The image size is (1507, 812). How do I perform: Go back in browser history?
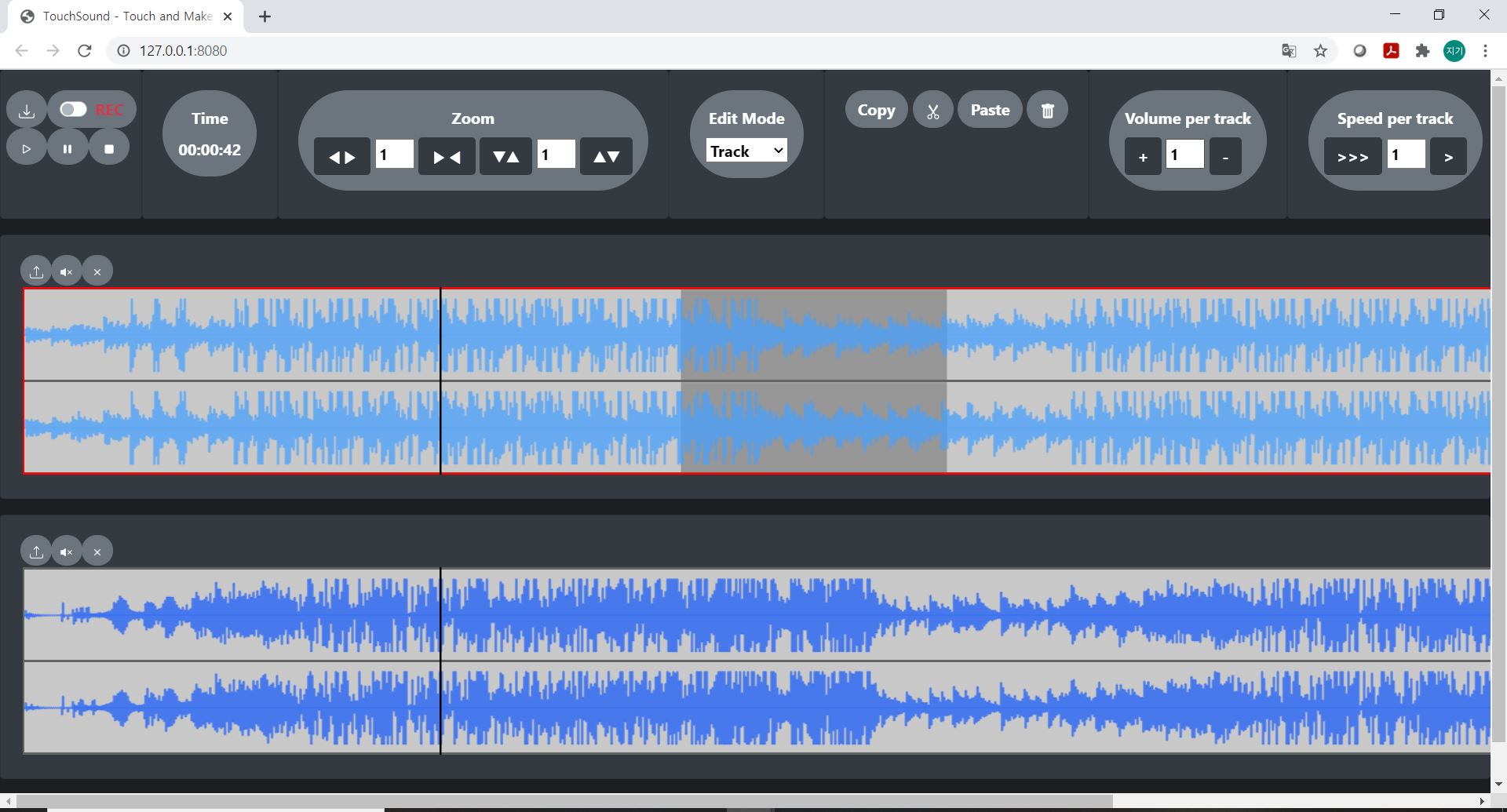(x=21, y=51)
